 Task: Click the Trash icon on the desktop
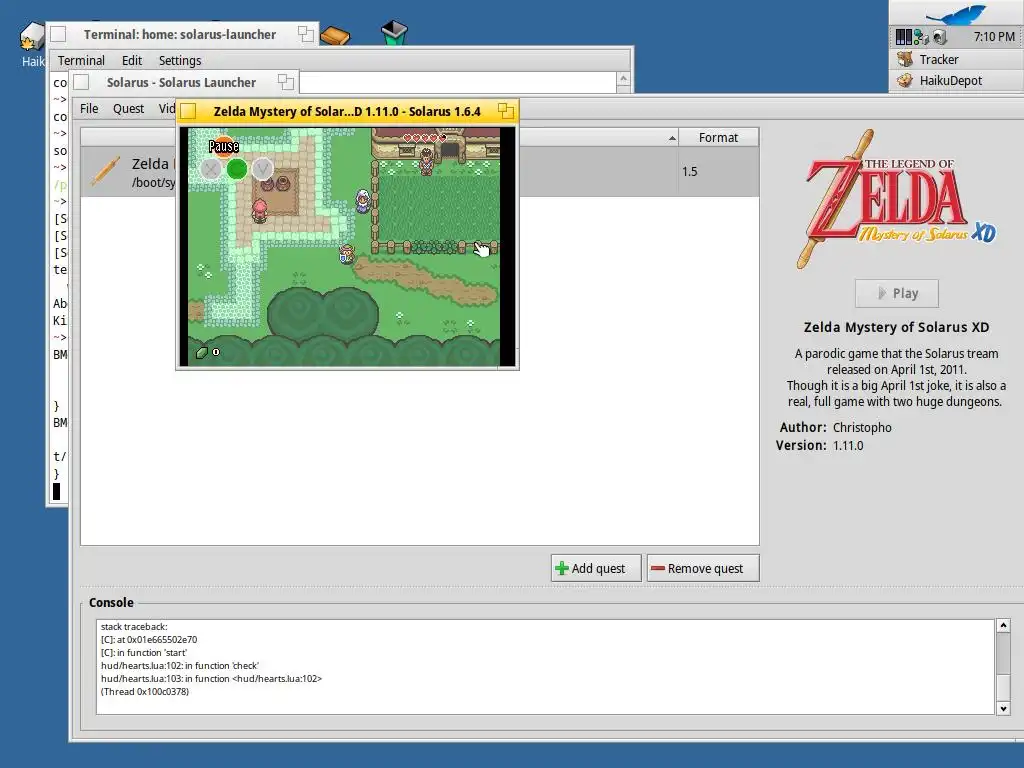394,32
